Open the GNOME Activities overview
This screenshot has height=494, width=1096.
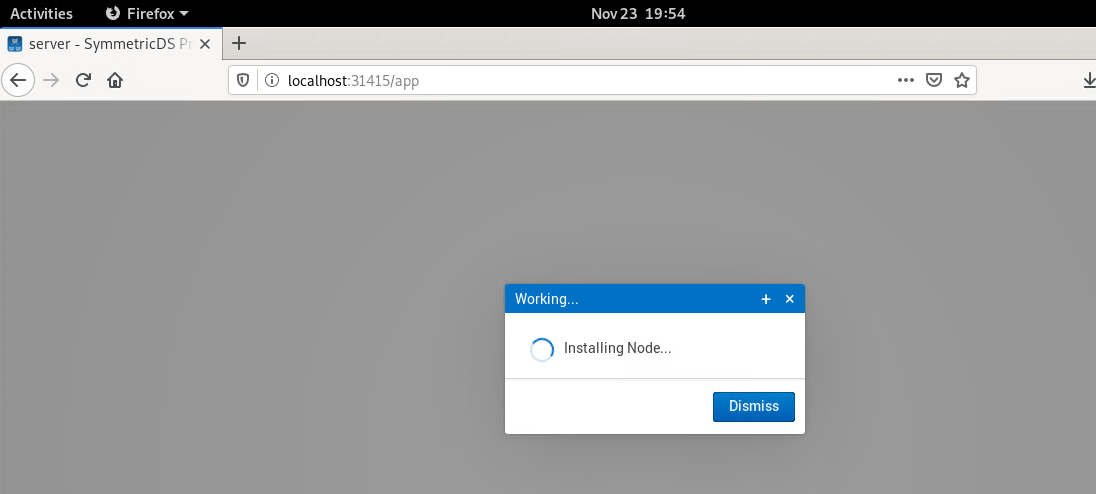41,13
